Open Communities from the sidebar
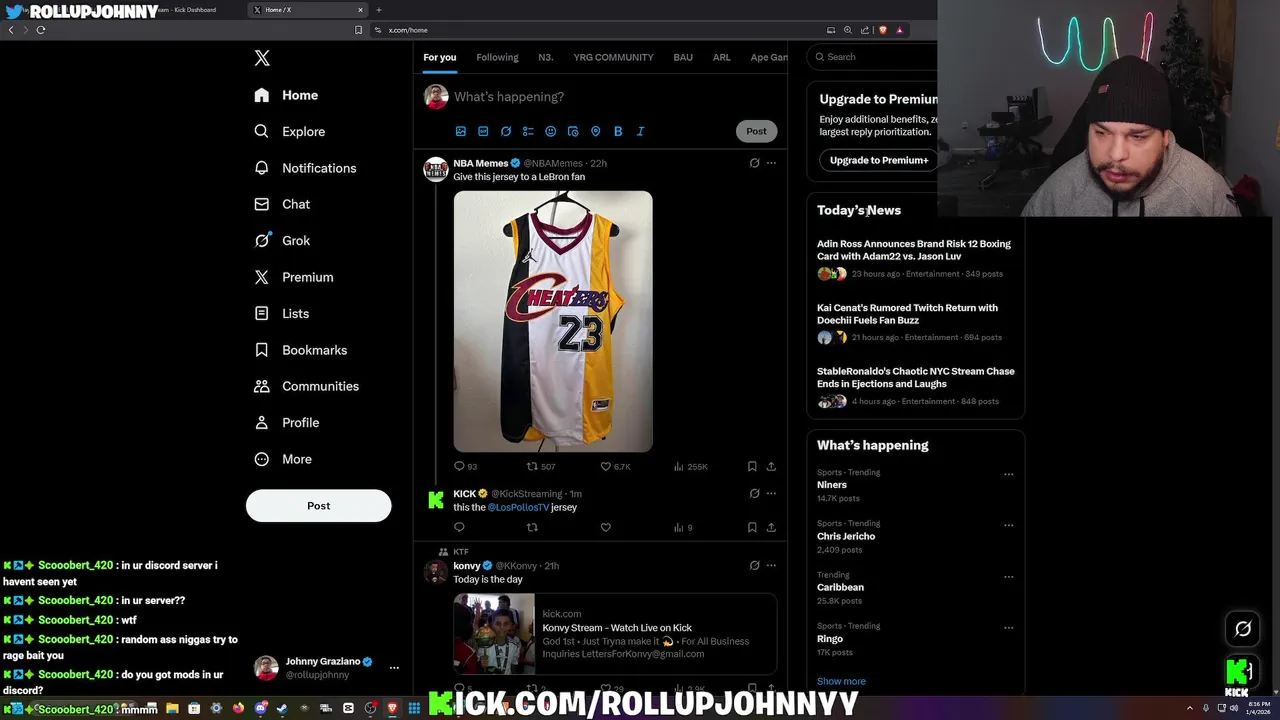Screen dimensions: 1280x720 tap(306, 386)
